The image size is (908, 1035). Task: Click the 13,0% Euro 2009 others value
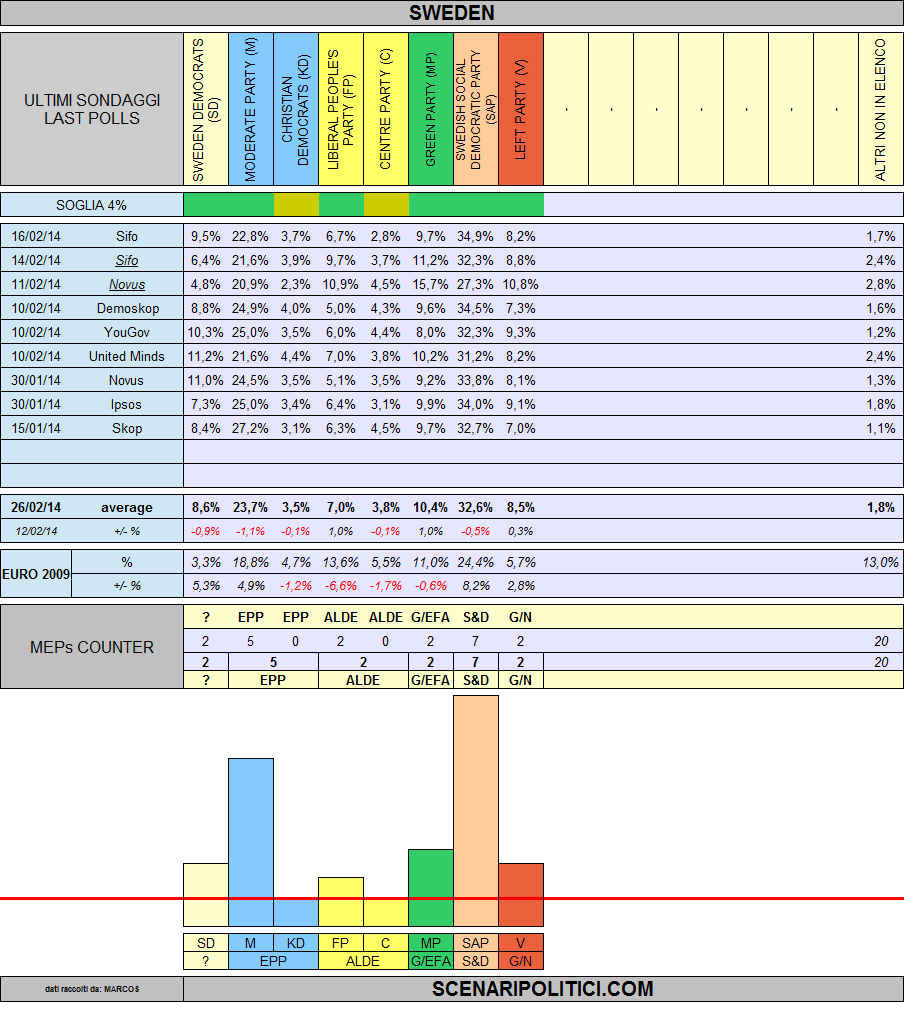tap(880, 562)
